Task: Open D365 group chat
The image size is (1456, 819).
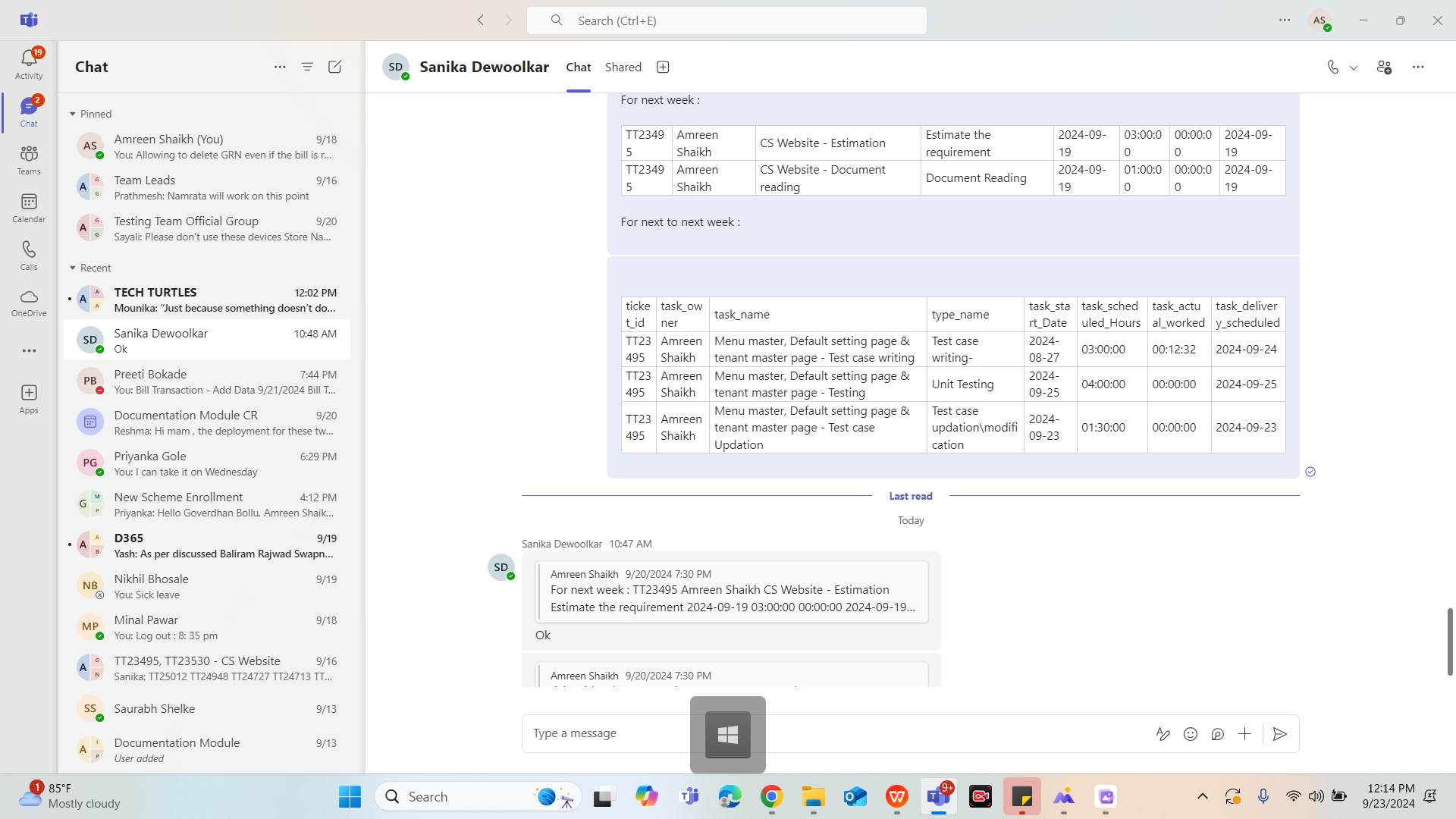Action: point(206,545)
